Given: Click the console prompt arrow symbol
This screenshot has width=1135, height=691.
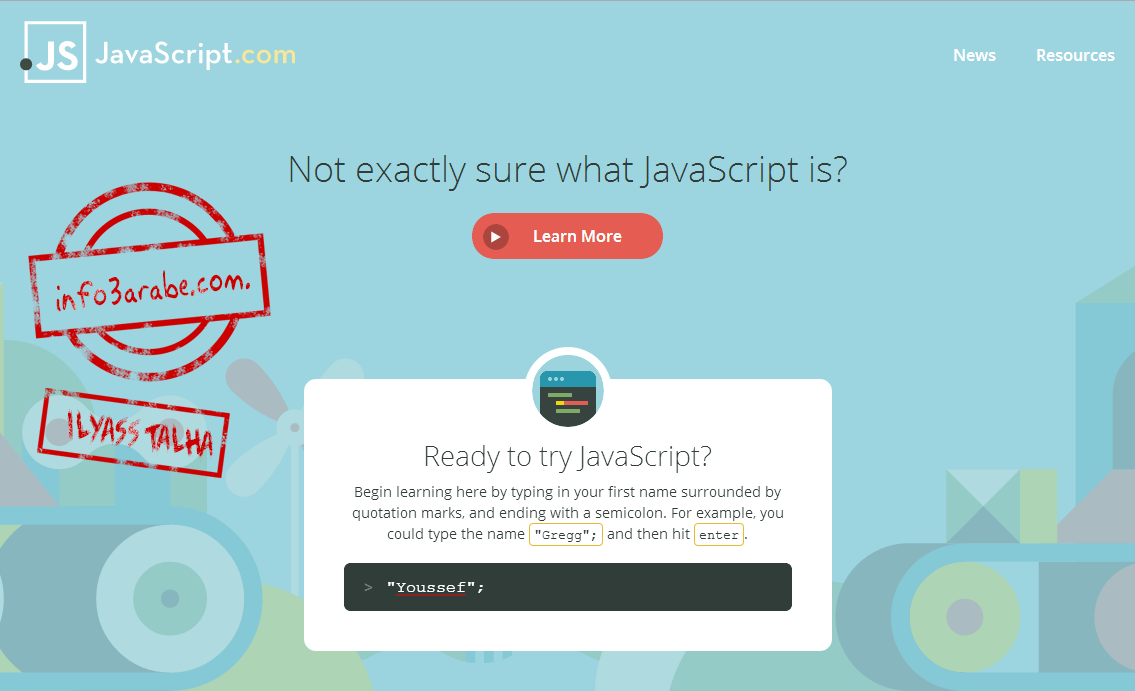Looking at the screenshot, I should 368,588.
